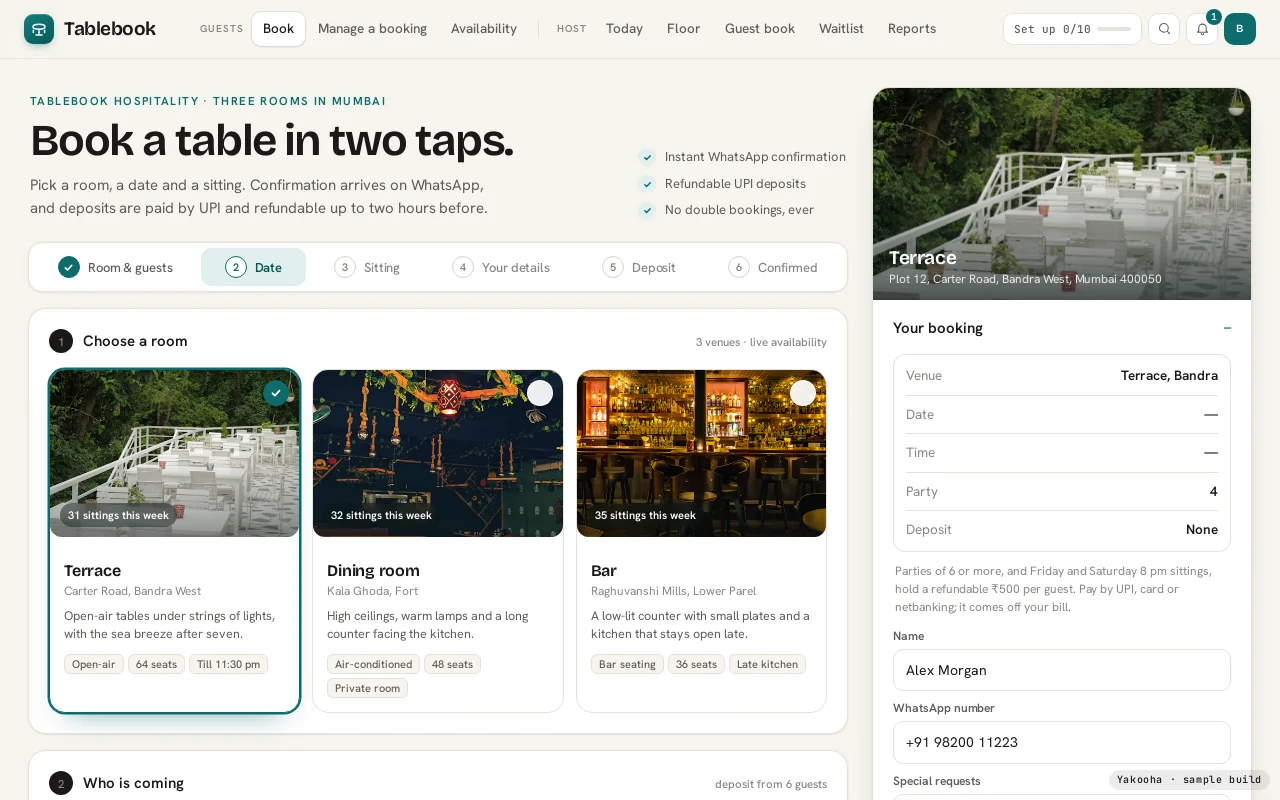Viewport: 1280px width, 800px height.
Task: Open the notifications bell
Action: [x=1202, y=29]
